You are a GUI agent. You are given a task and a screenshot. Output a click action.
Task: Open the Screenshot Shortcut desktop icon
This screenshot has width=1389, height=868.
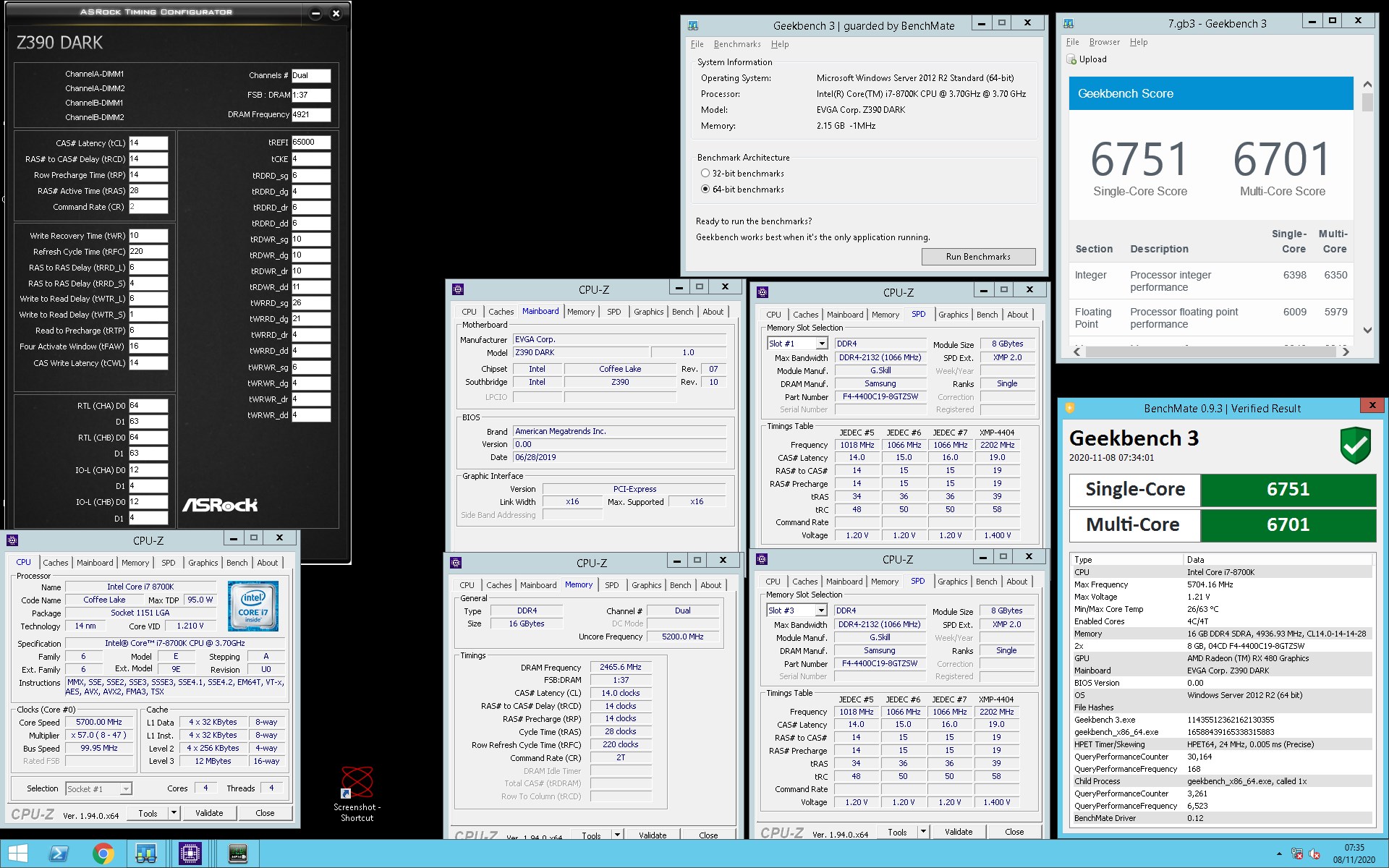point(357,793)
